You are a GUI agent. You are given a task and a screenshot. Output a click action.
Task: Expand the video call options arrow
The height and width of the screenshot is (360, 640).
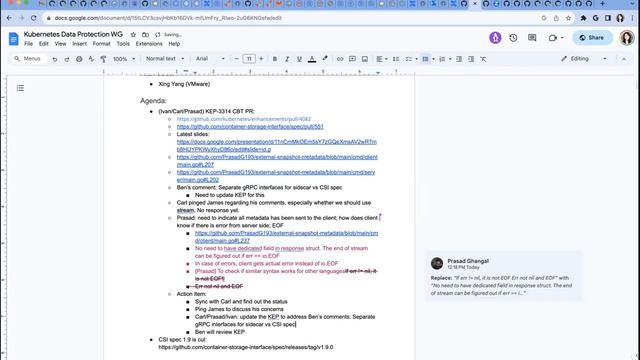click(x=562, y=38)
